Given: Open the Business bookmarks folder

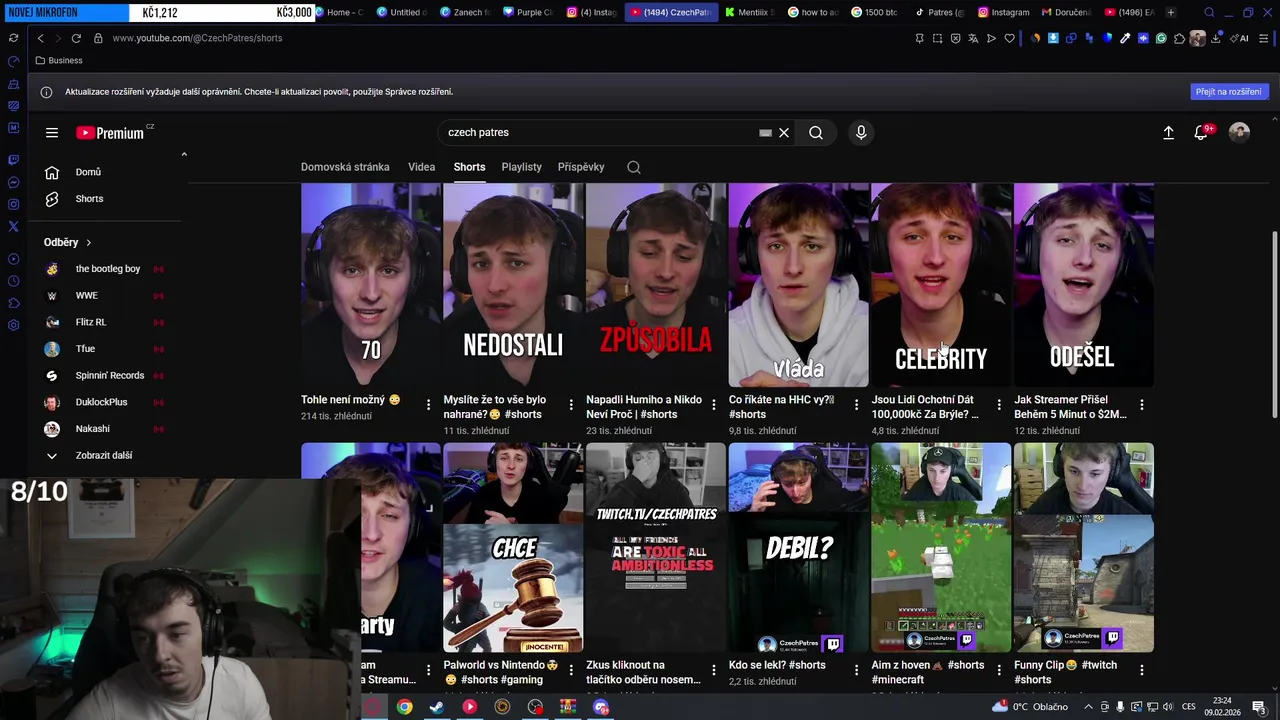Looking at the screenshot, I should coord(59,60).
